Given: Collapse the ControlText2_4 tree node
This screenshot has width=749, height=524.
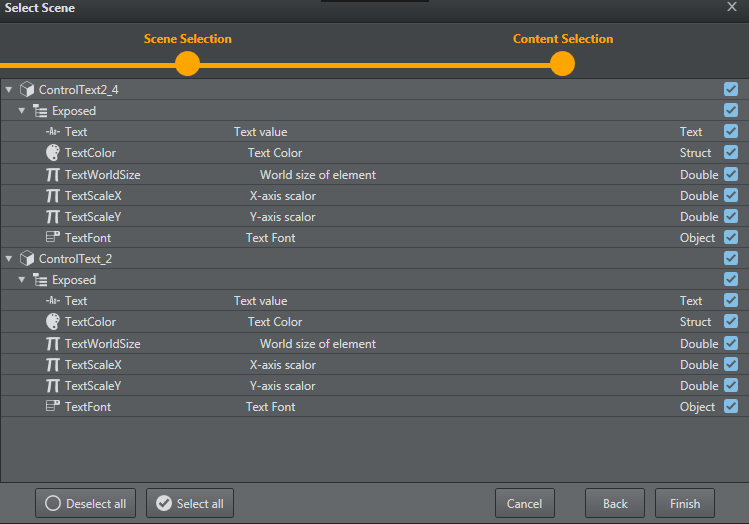Looking at the screenshot, I should pyautogui.click(x=9, y=90).
